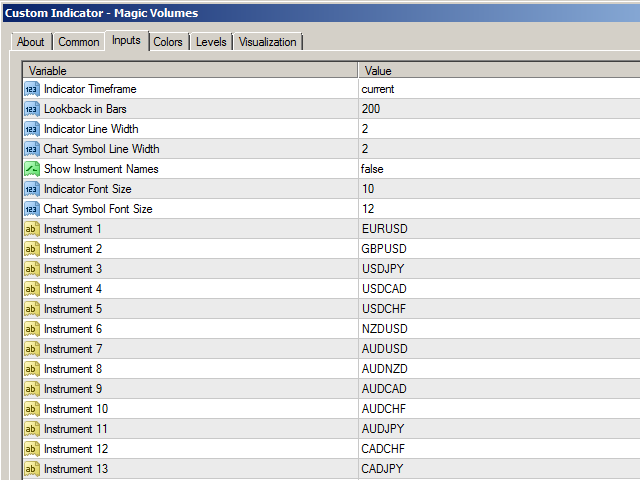Click the numeric icon beside Lookback in Bars
The image size is (640, 480).
[32, 109]
